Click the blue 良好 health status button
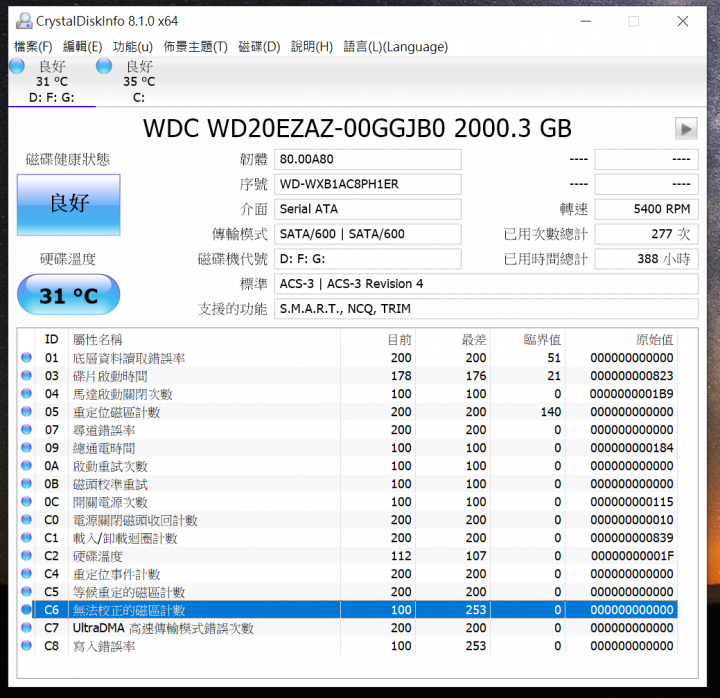Viewport: 720px width, 698px height. pos(69,205)
